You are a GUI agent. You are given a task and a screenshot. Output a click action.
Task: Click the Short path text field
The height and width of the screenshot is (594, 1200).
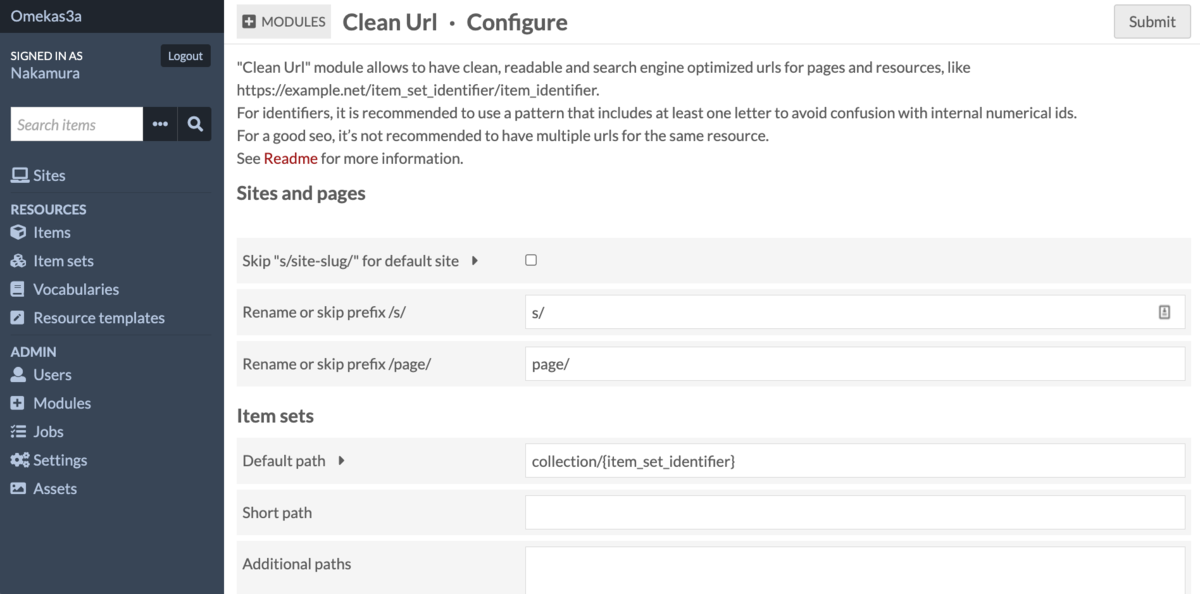(855, 513)
